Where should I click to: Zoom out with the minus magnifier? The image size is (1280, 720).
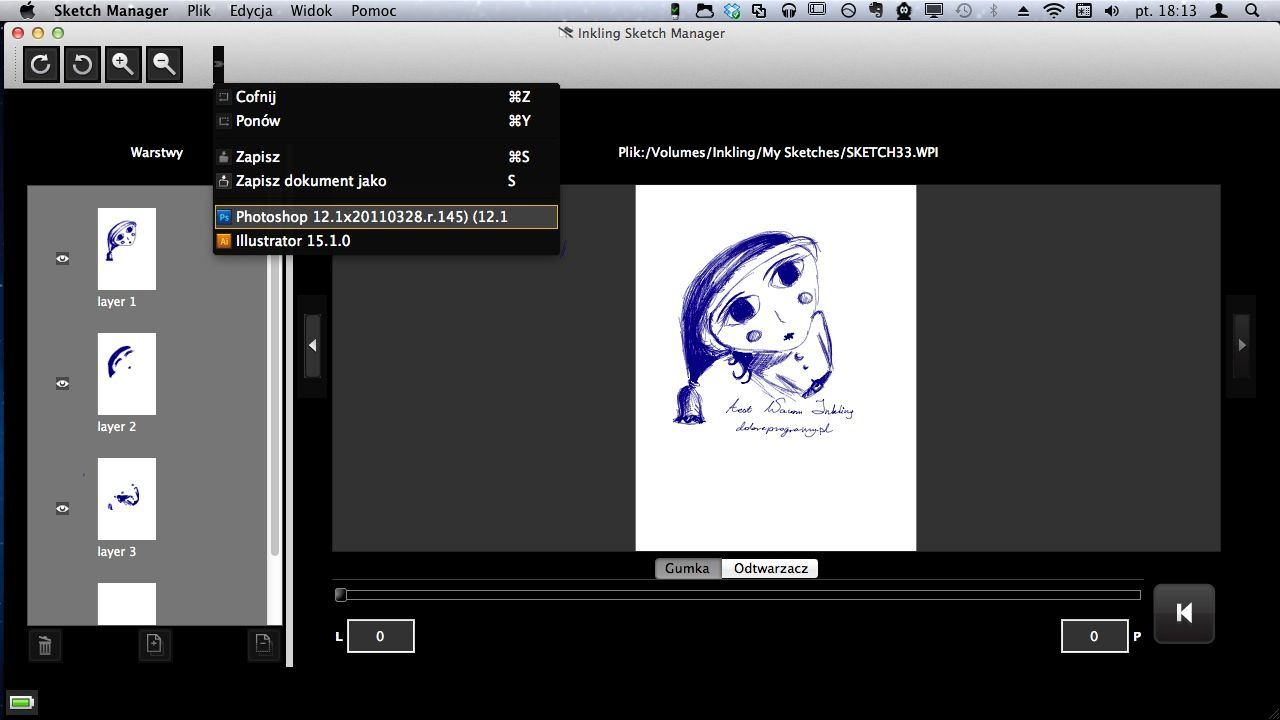click(164, 65)
